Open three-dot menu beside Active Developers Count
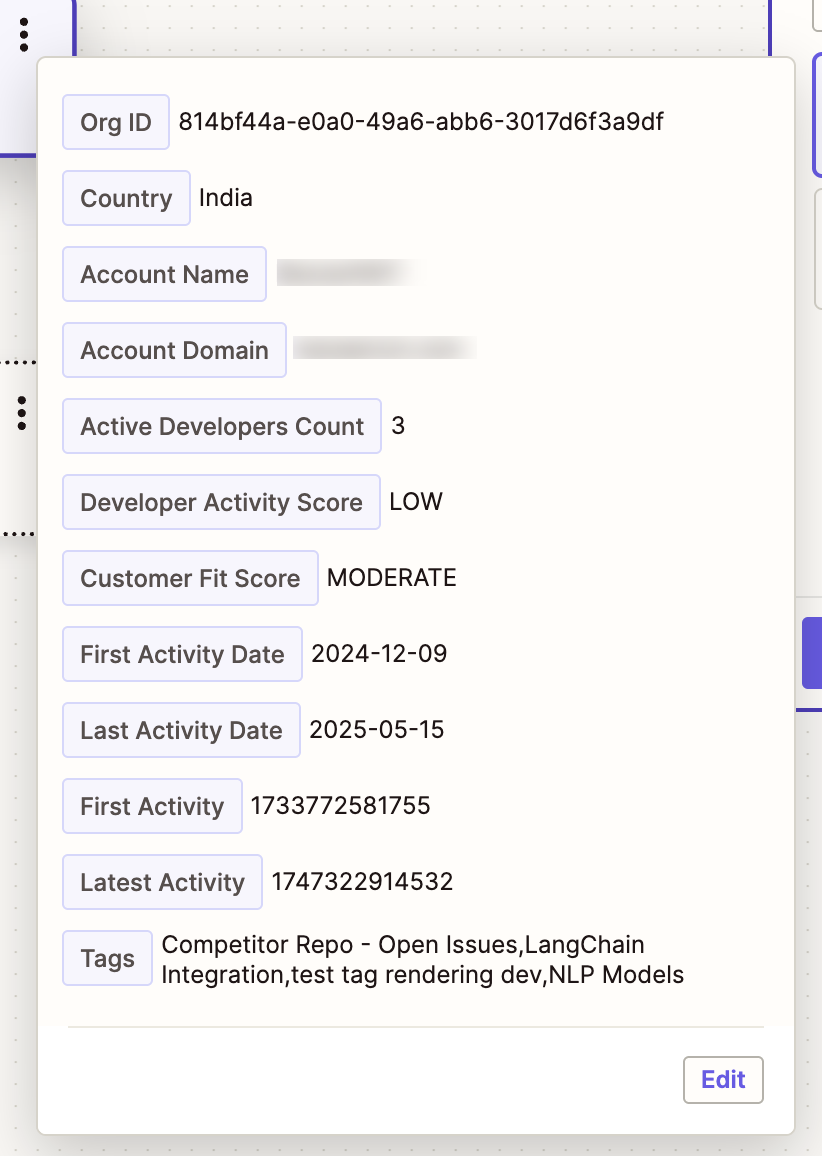Viewport: 822px width, 1156px height. [22, 412]
